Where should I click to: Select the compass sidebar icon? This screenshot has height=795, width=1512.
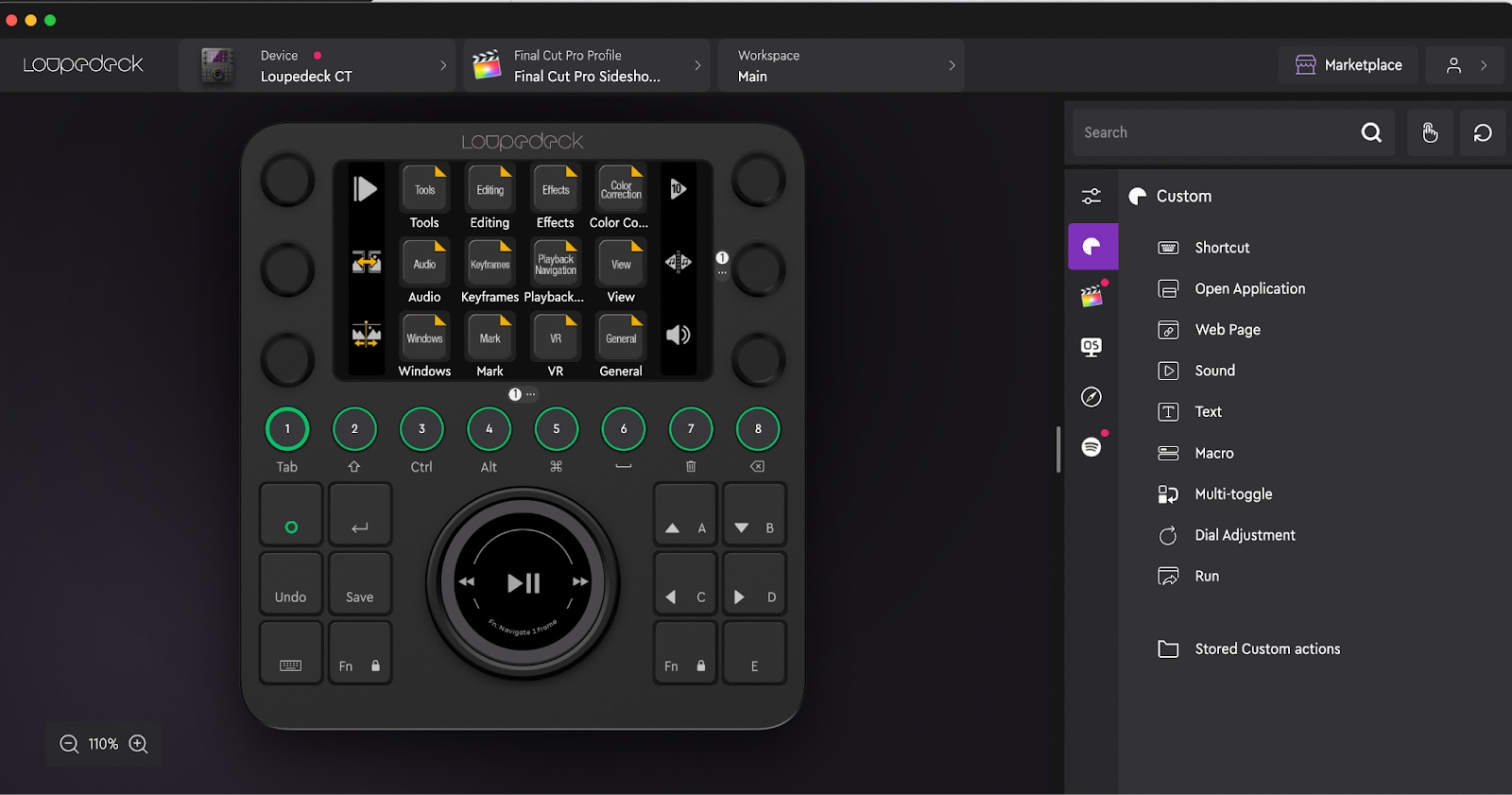click(1091, 397)
